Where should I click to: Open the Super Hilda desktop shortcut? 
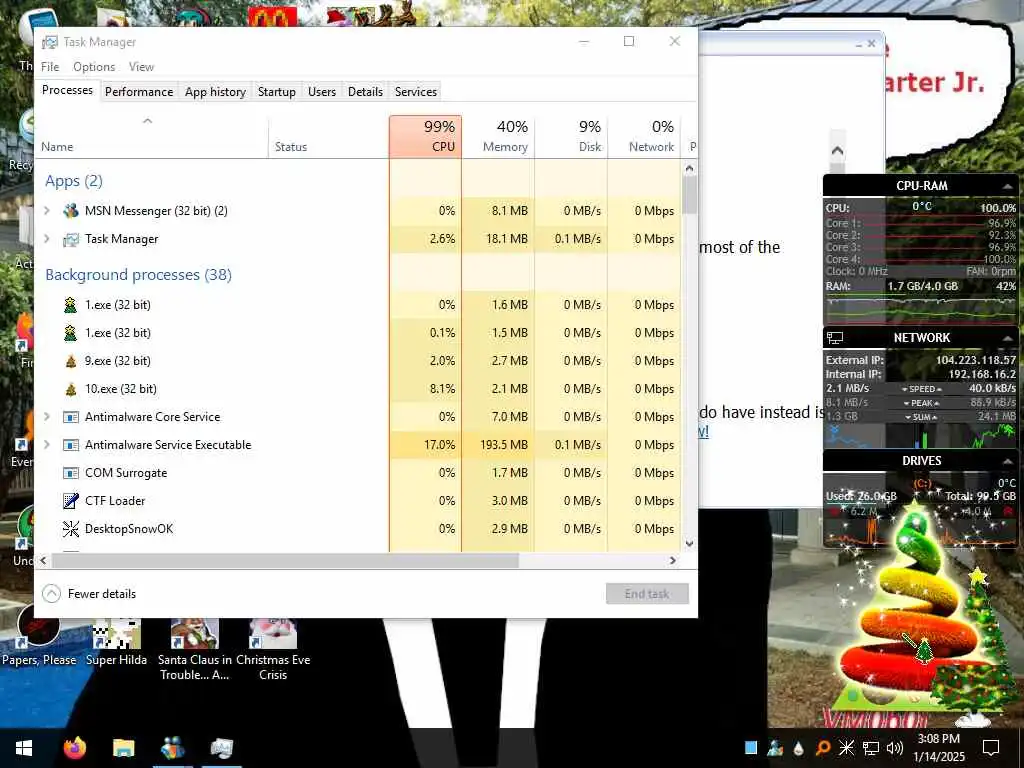[x=116, y=643]
